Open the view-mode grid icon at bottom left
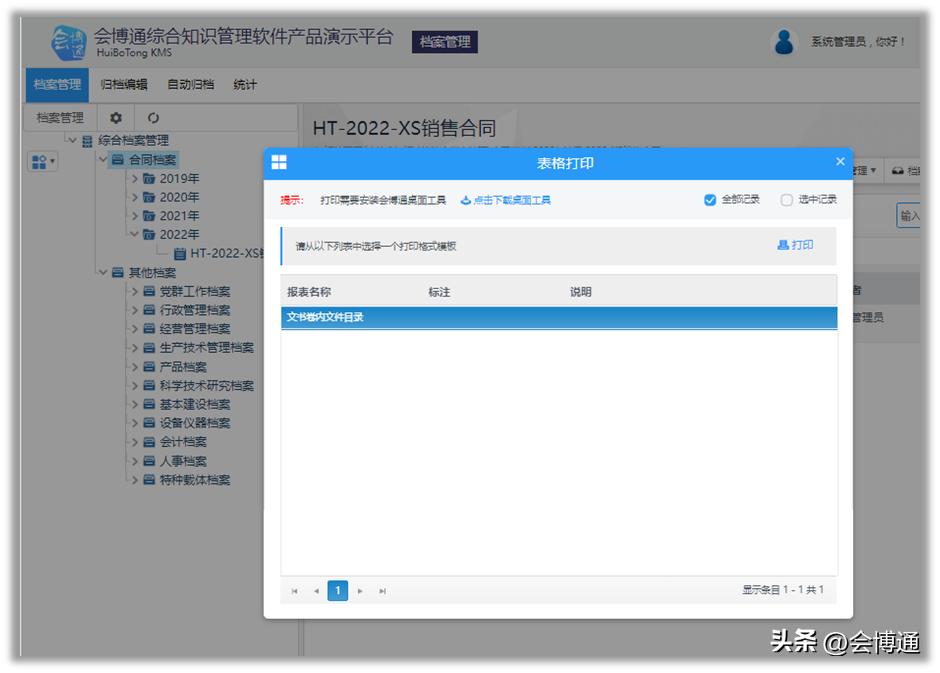 (40, 162)
